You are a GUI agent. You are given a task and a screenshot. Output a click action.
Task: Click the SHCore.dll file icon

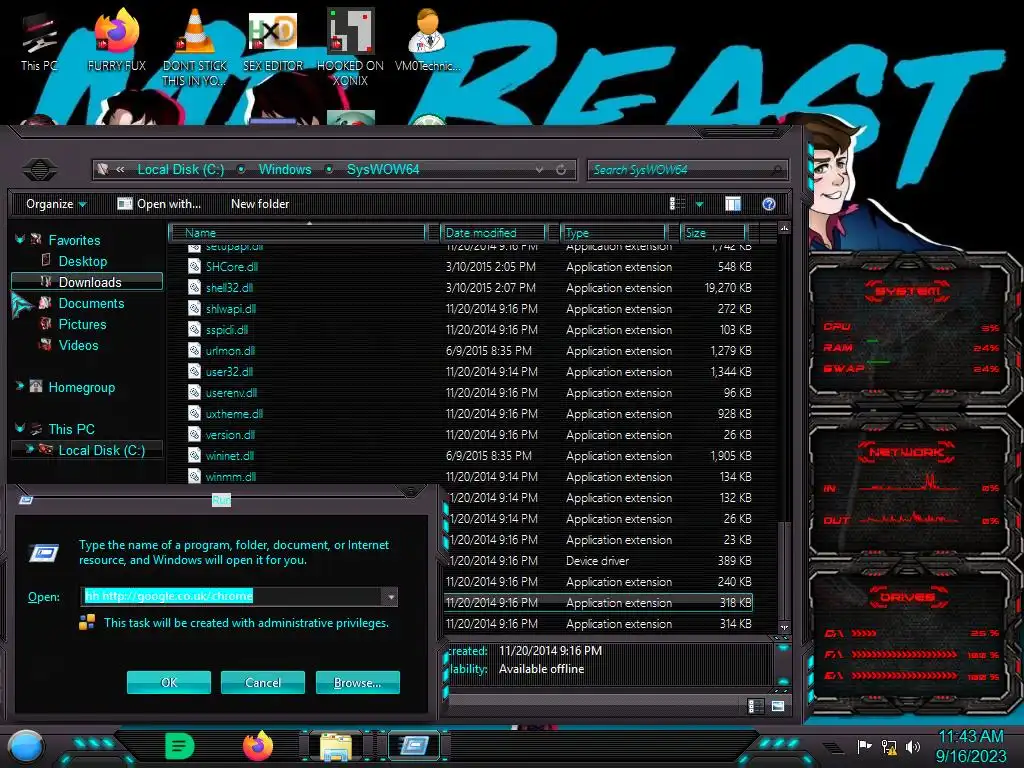[194, 266]
